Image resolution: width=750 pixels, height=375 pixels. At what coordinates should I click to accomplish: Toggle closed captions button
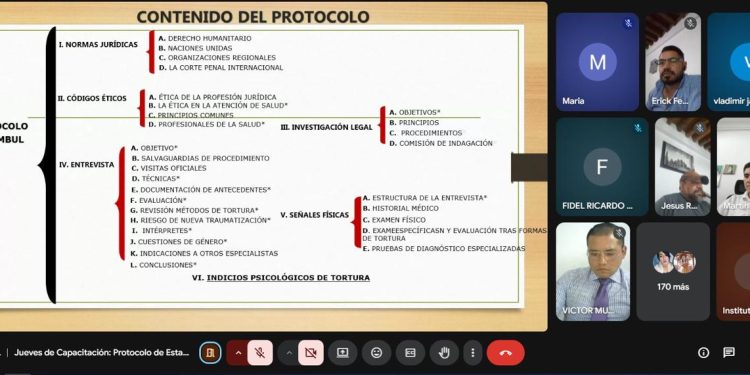pos(410,353)
